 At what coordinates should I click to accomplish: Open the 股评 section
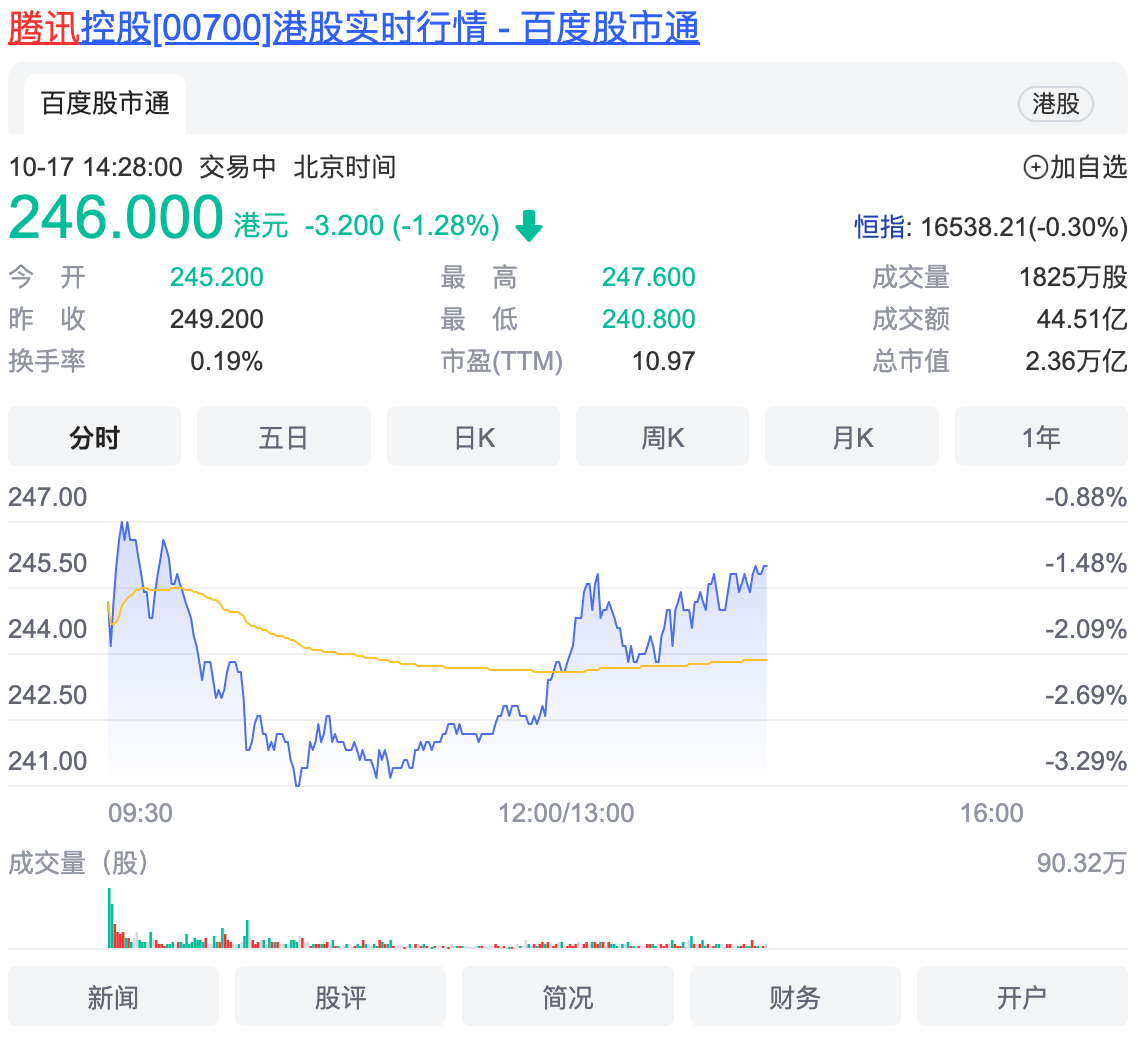click(340, 997)
